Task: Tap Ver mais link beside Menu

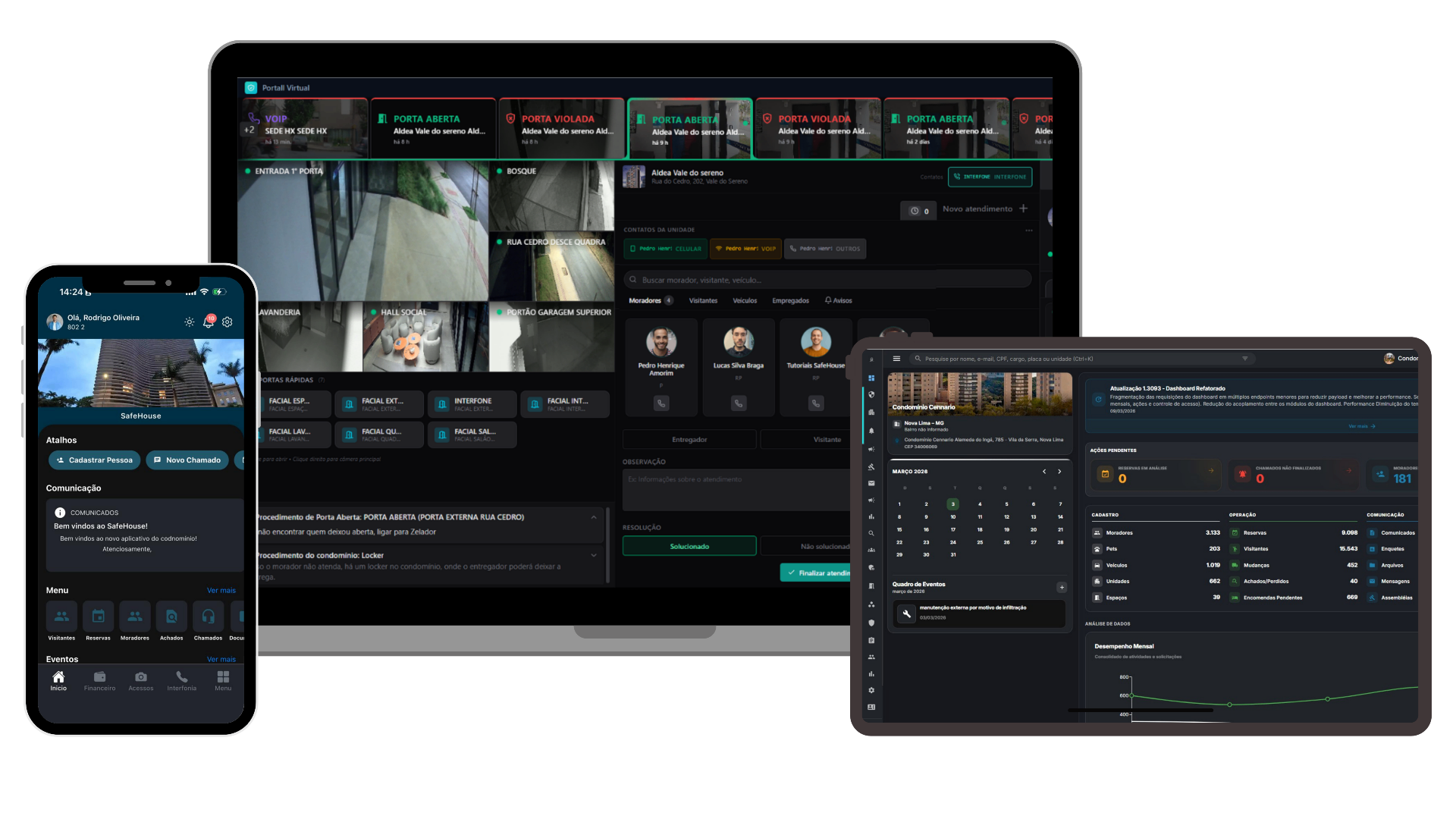Action: (x=221, y=591)
